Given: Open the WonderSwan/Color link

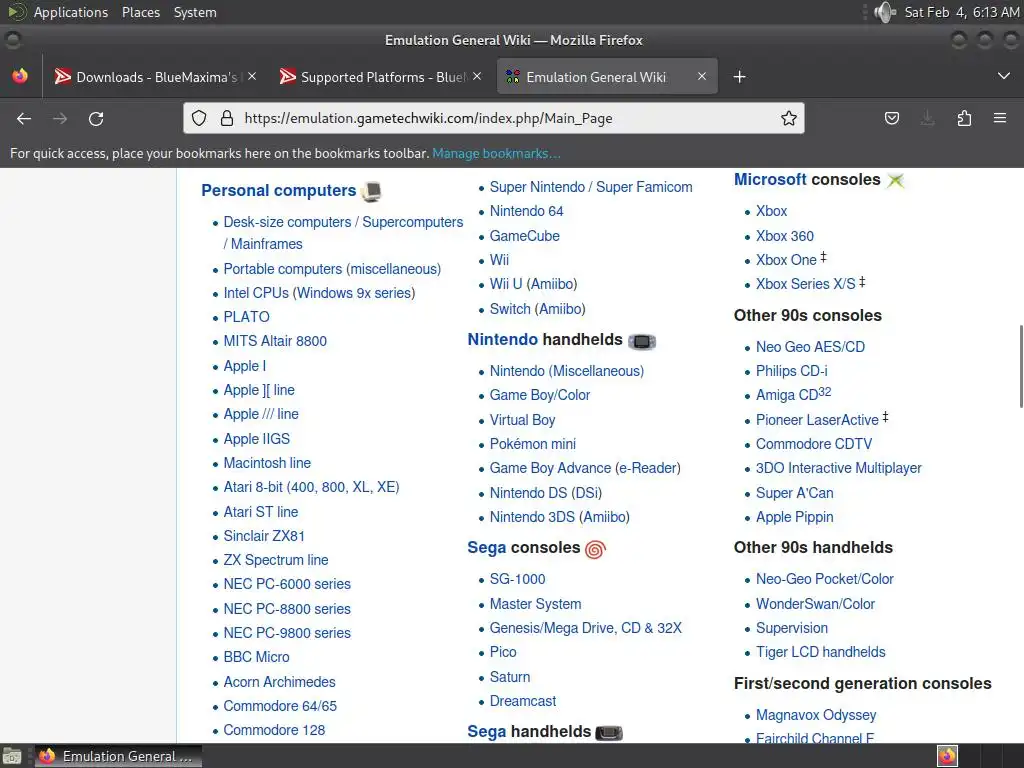Looking at the screenshot, I should pos(815,604).
